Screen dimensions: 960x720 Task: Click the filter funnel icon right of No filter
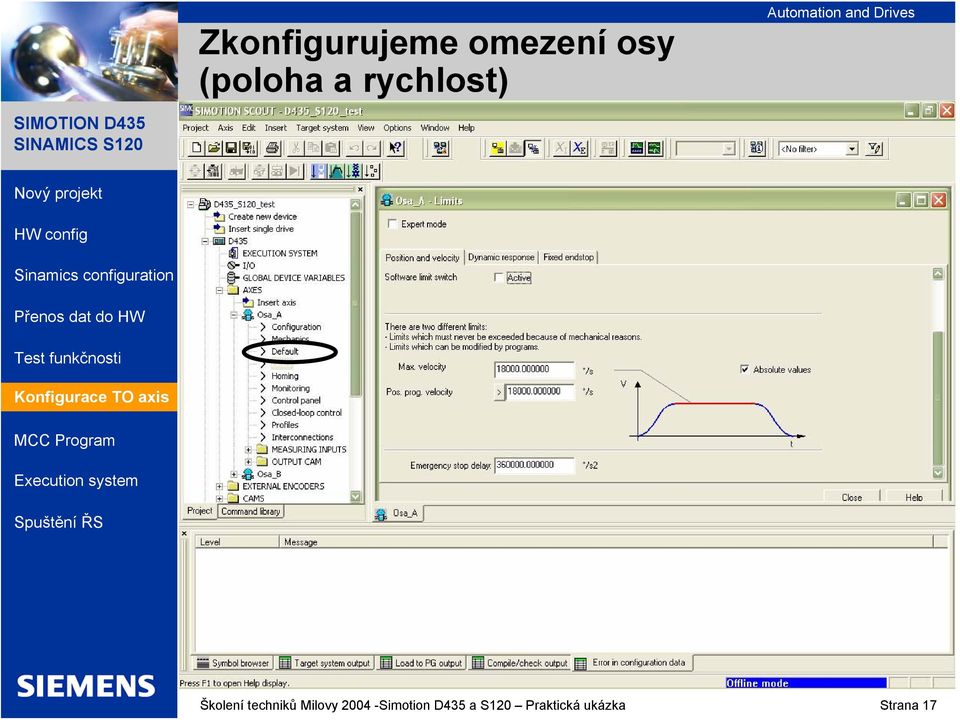point(874,148)
